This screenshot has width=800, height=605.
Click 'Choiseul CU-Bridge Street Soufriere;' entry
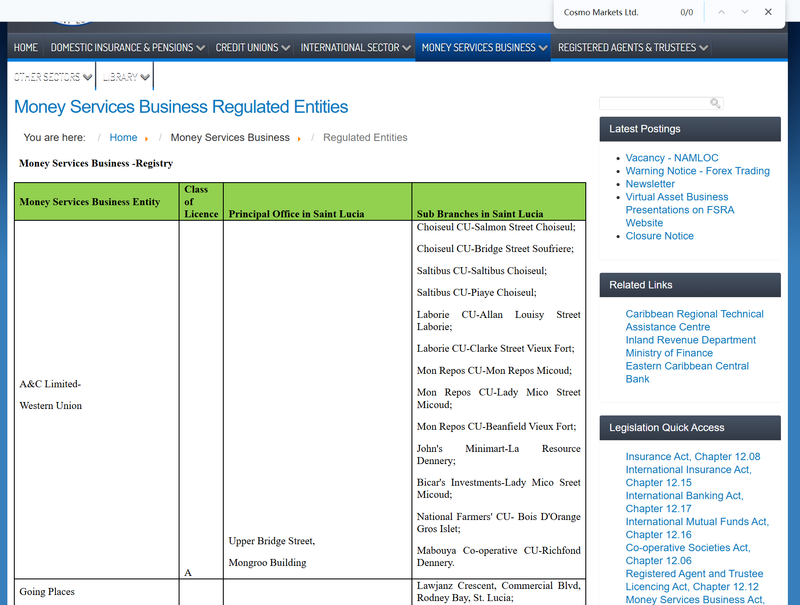click(x=495, y=249)
